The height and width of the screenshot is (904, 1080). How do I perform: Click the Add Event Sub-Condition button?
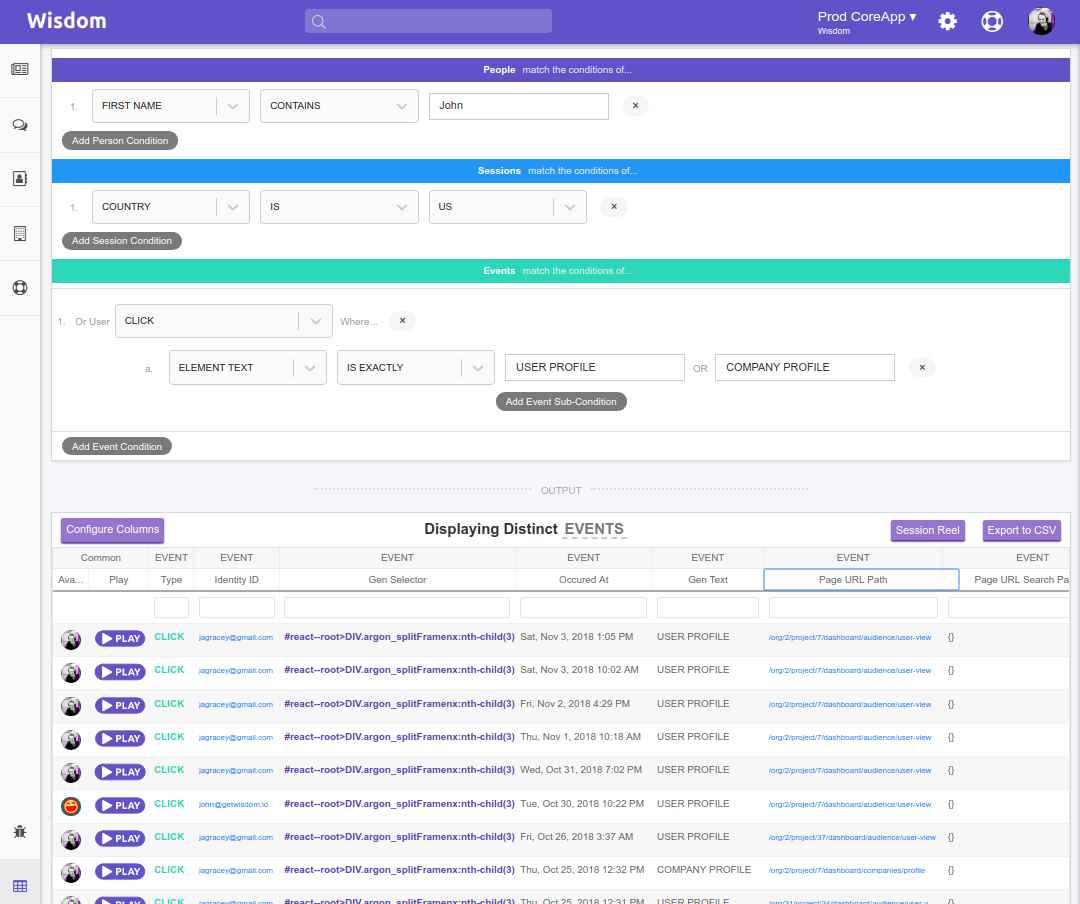[561, 402]
